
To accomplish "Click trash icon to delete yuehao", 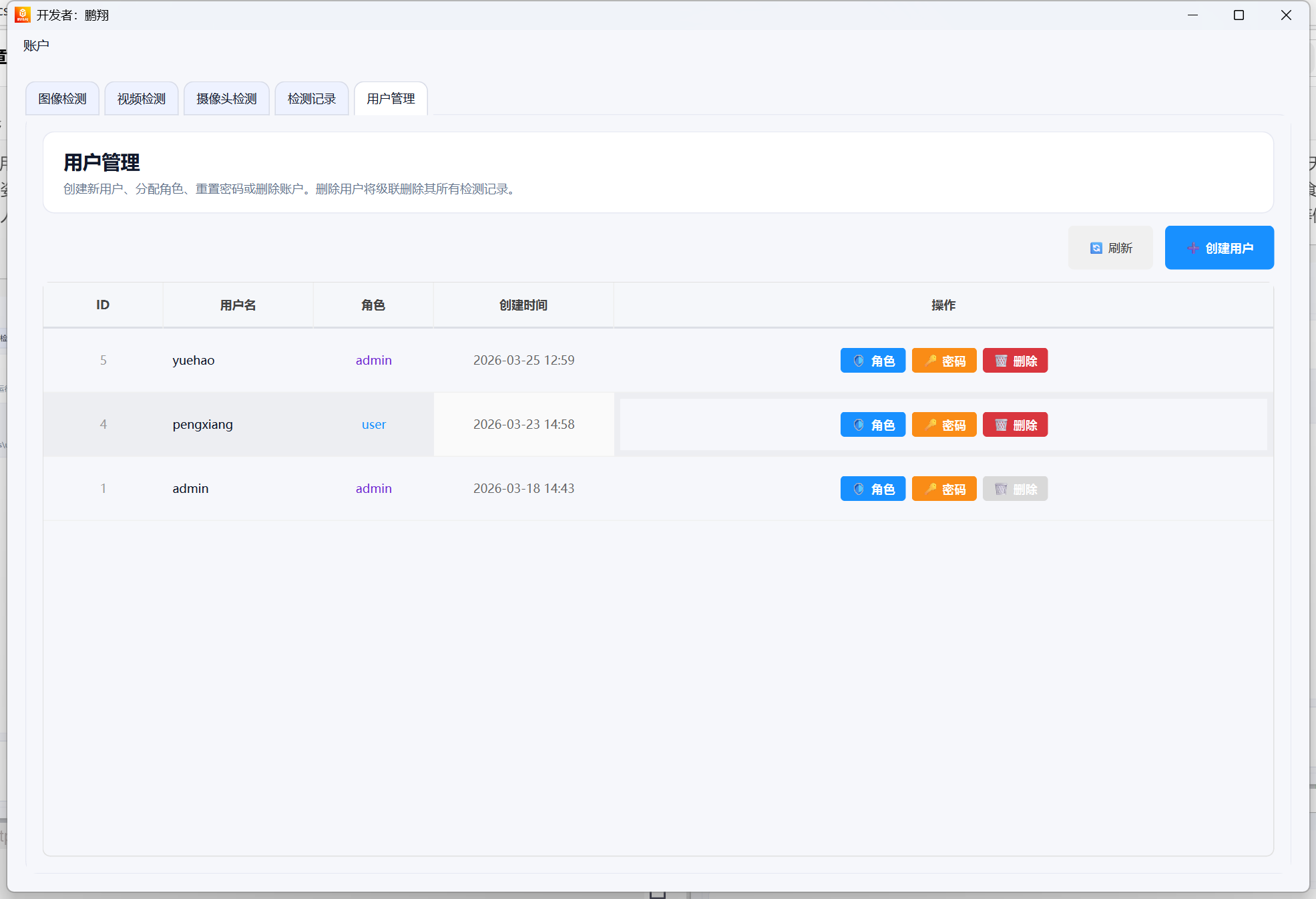I will coord(1001,361).
